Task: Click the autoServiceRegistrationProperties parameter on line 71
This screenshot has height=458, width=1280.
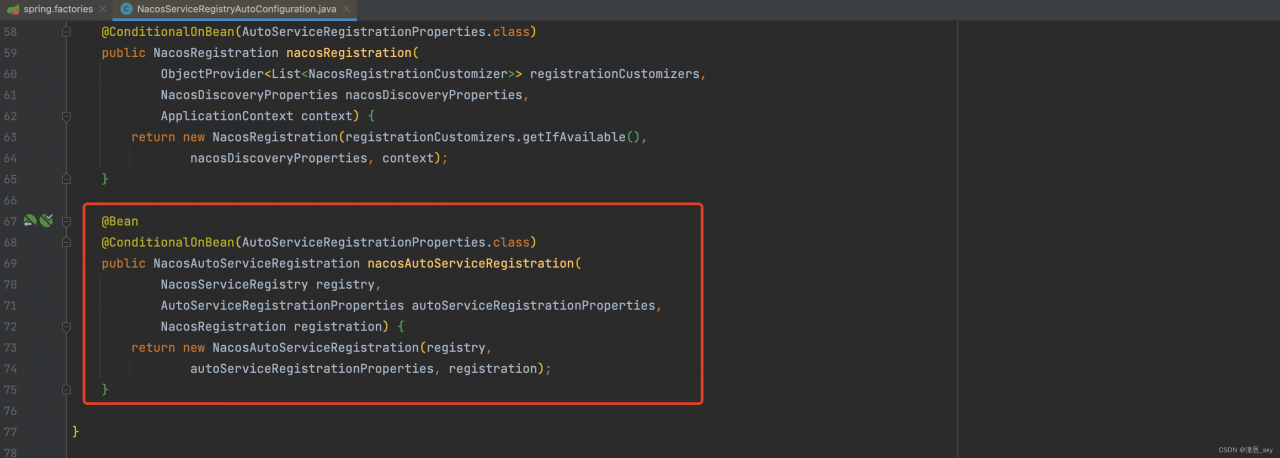Action: point(533,305)
